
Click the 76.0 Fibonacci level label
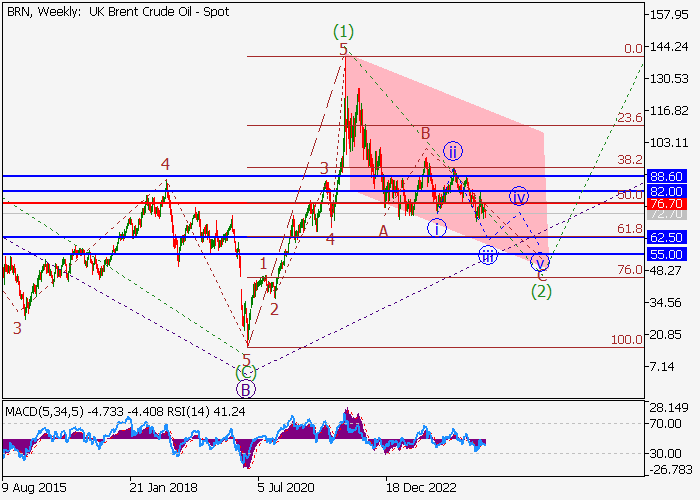click(x=630, y=269)
